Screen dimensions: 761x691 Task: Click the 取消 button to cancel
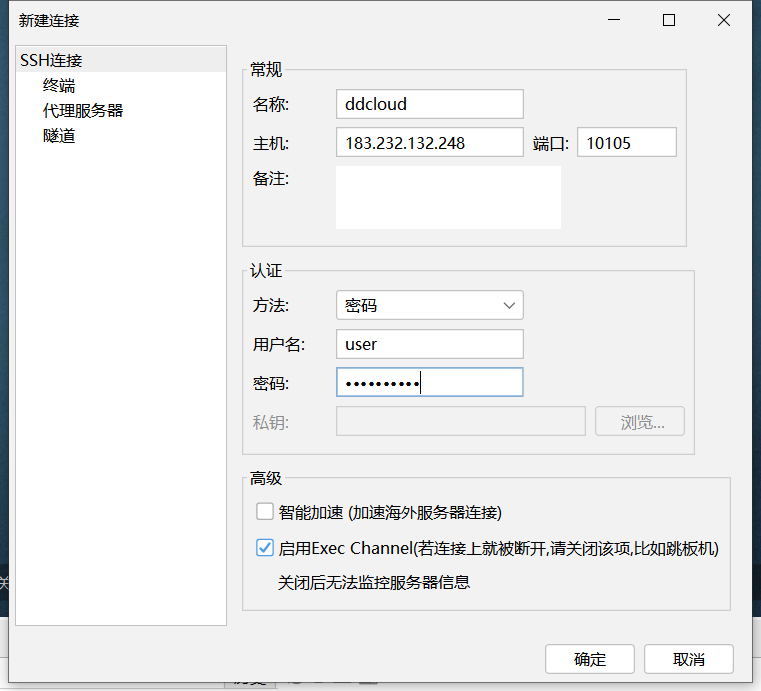tap(689, 659)
